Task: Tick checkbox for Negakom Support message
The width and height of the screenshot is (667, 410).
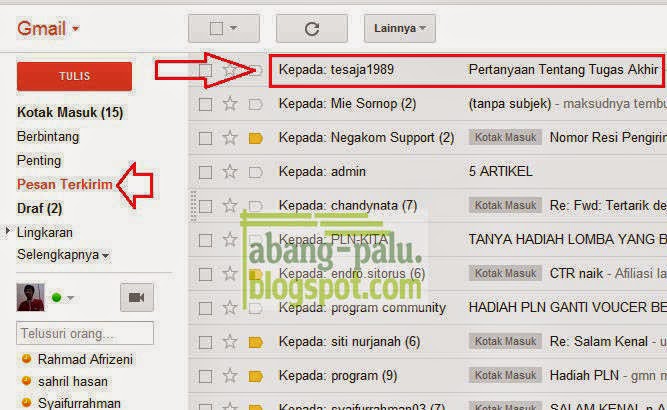Action: (205, 138)
